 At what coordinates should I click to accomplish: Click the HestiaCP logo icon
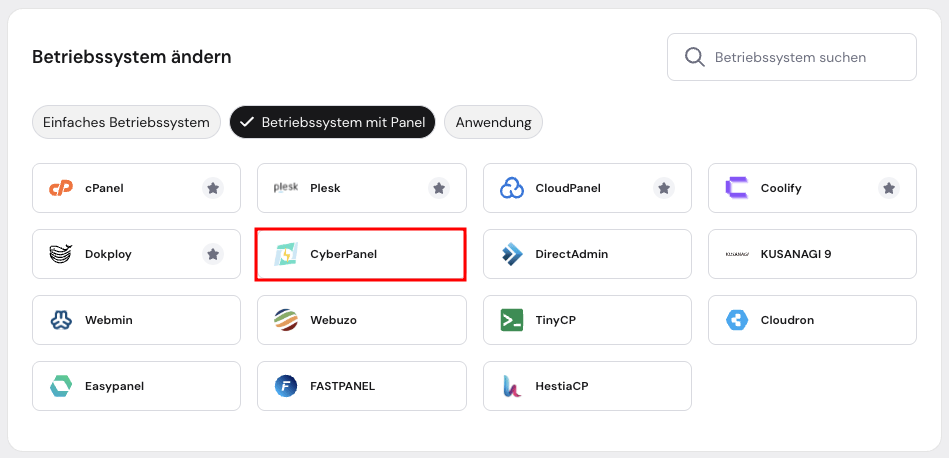pos(511,386)
